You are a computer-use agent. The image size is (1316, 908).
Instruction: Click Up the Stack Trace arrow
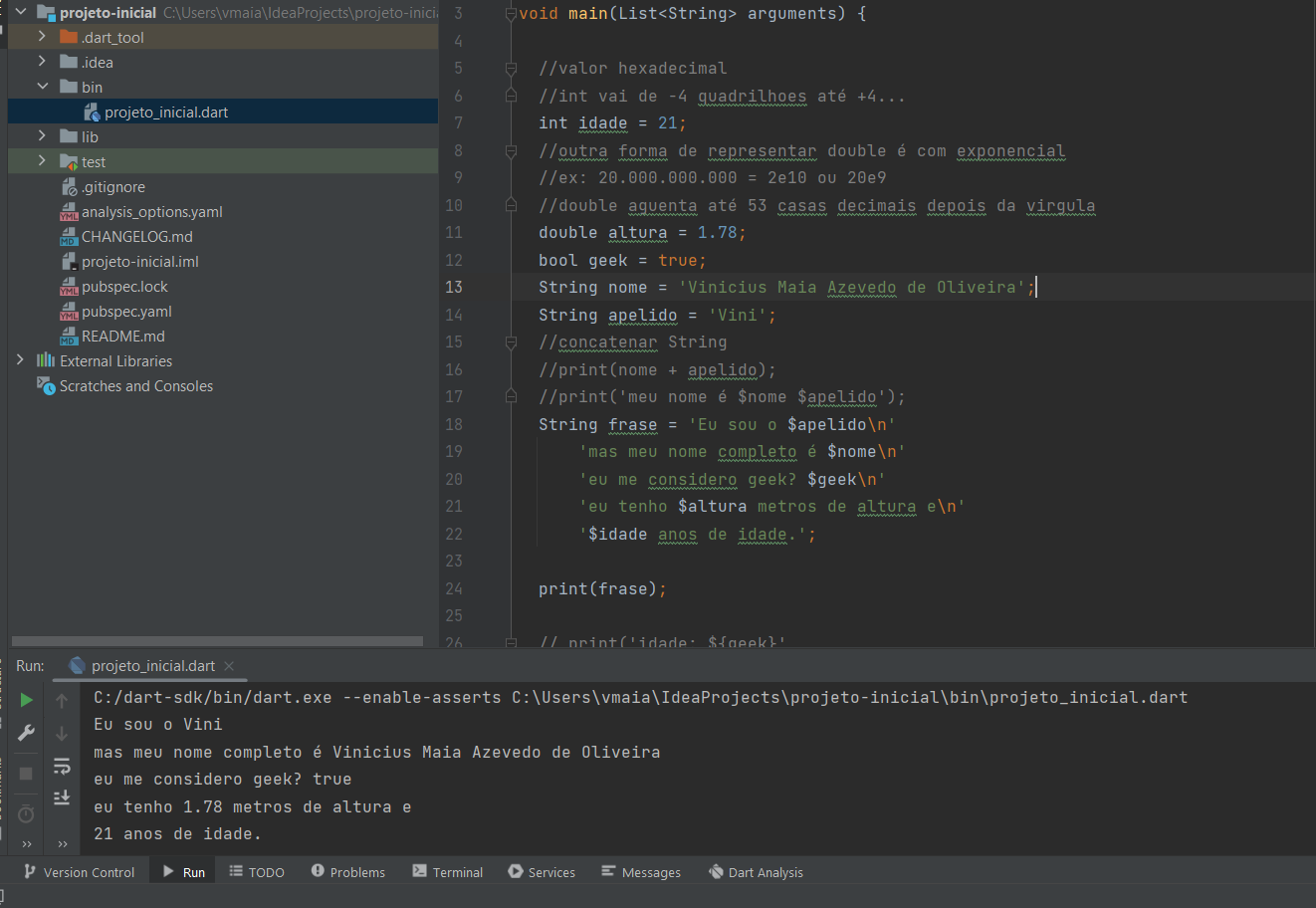62,701
